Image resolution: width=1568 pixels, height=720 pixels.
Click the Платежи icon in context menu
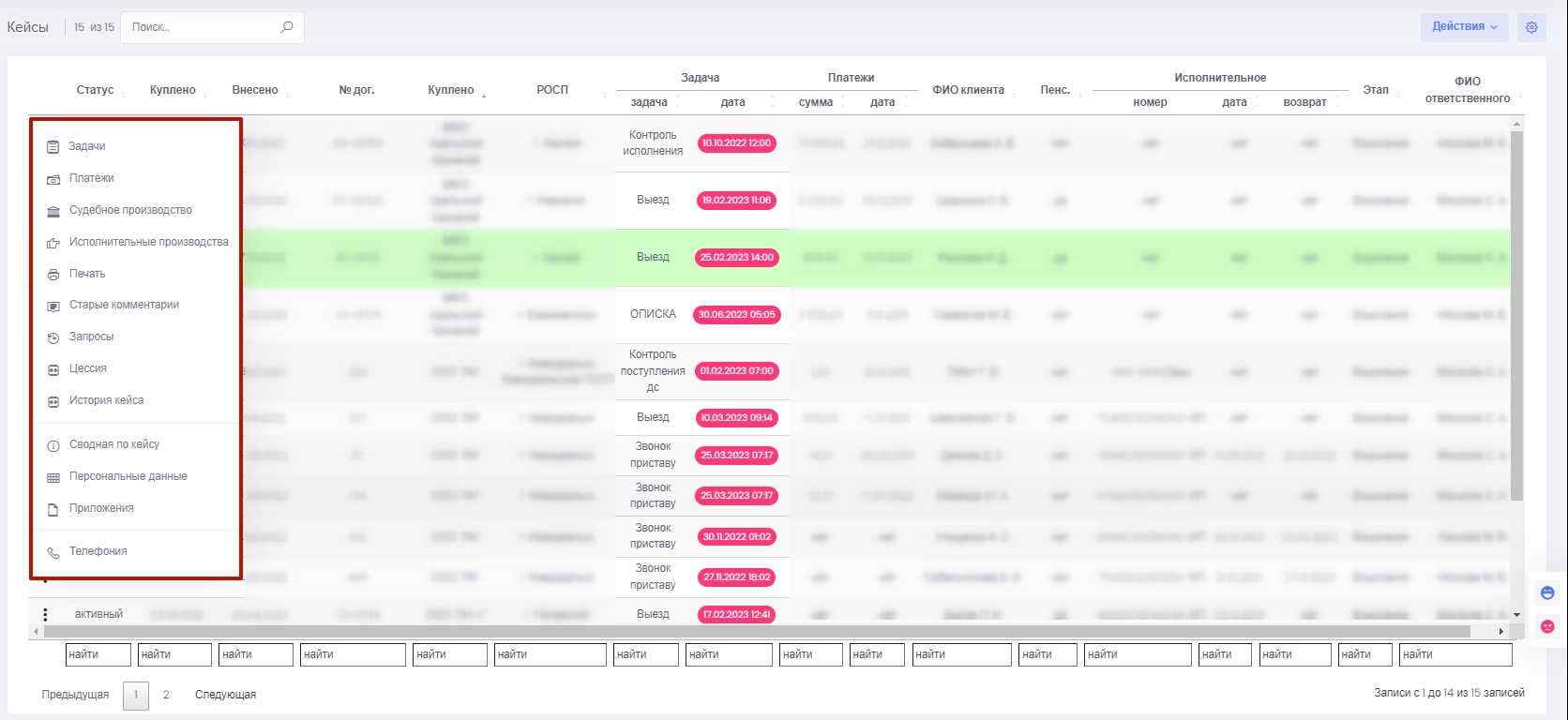[x=53, y=179]
